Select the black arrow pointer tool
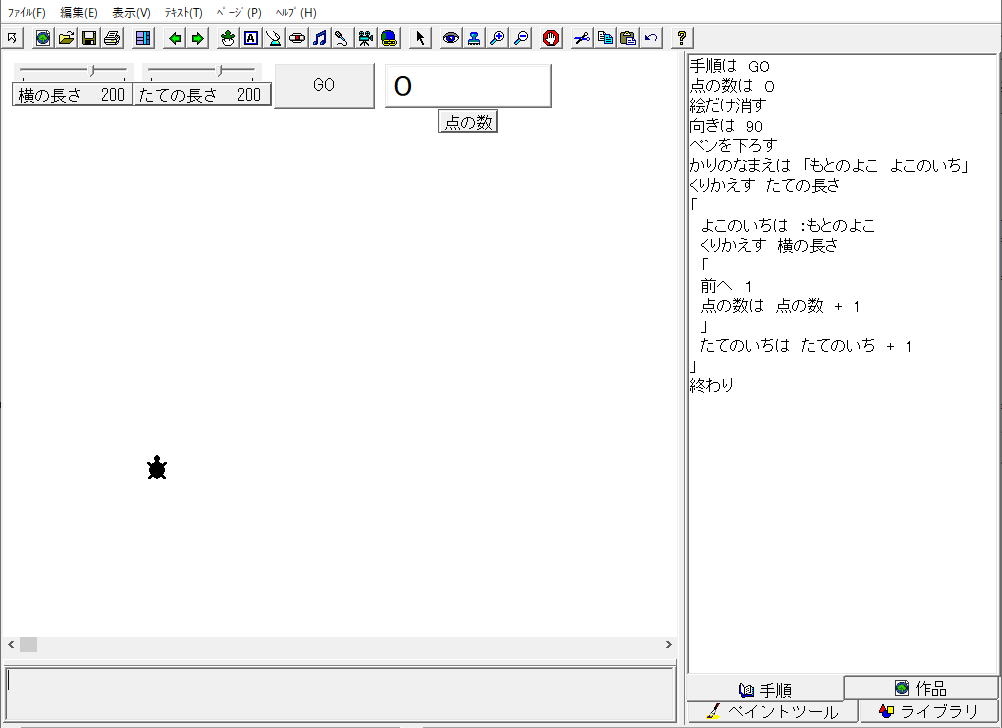Image resolution: width=1002 pixels, height=728 pixels. 420,38
